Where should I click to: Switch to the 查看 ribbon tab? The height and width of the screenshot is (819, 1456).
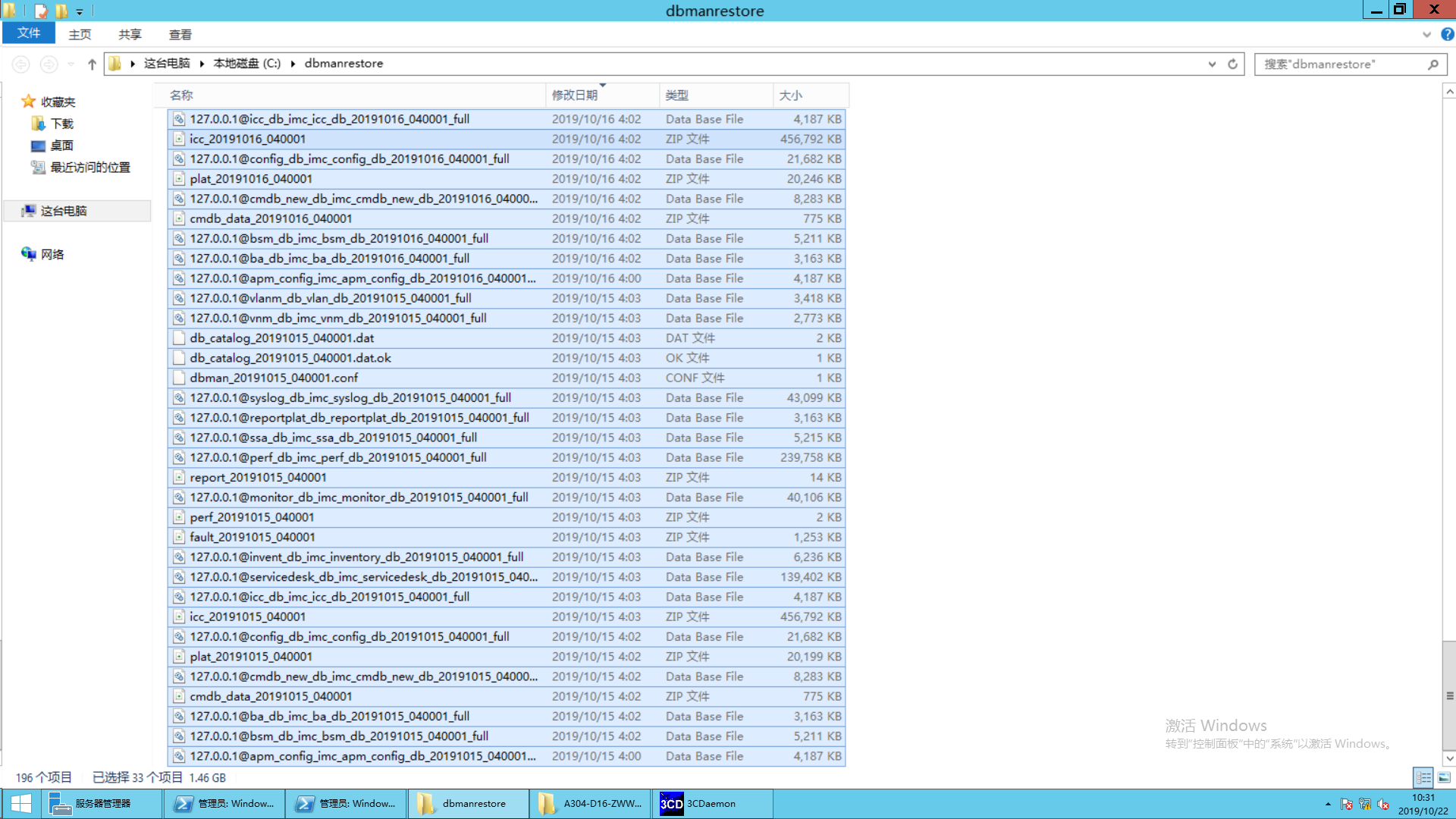click(x=180, y=34)
